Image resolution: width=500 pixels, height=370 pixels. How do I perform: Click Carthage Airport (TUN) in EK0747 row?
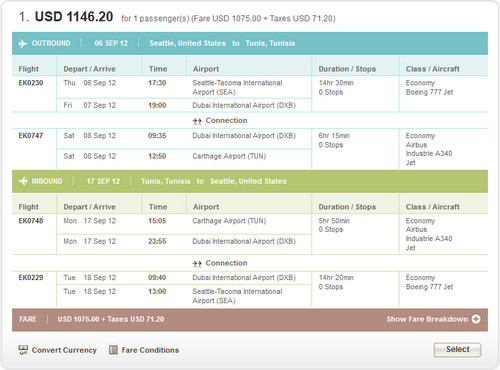pos(229,156)
